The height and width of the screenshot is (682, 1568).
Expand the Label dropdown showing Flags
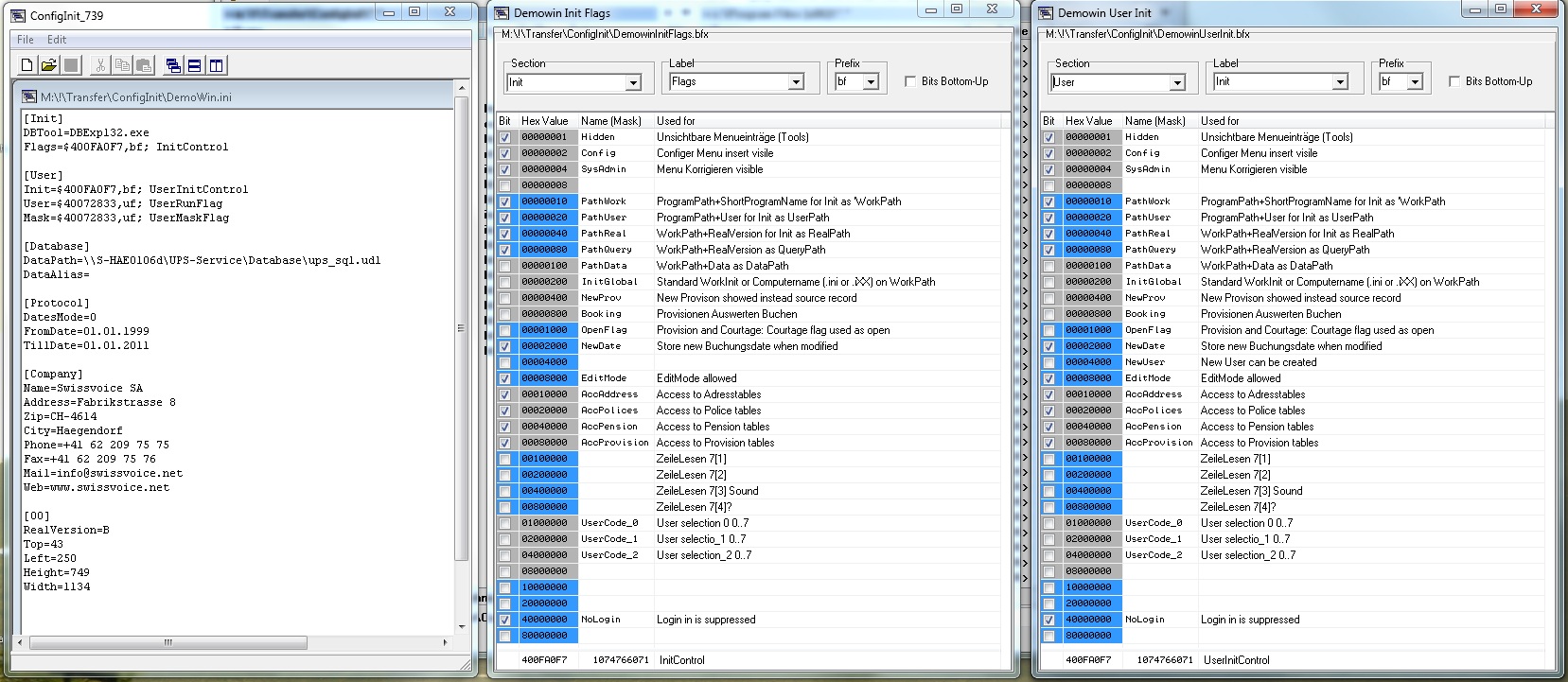tap(796, 83)
